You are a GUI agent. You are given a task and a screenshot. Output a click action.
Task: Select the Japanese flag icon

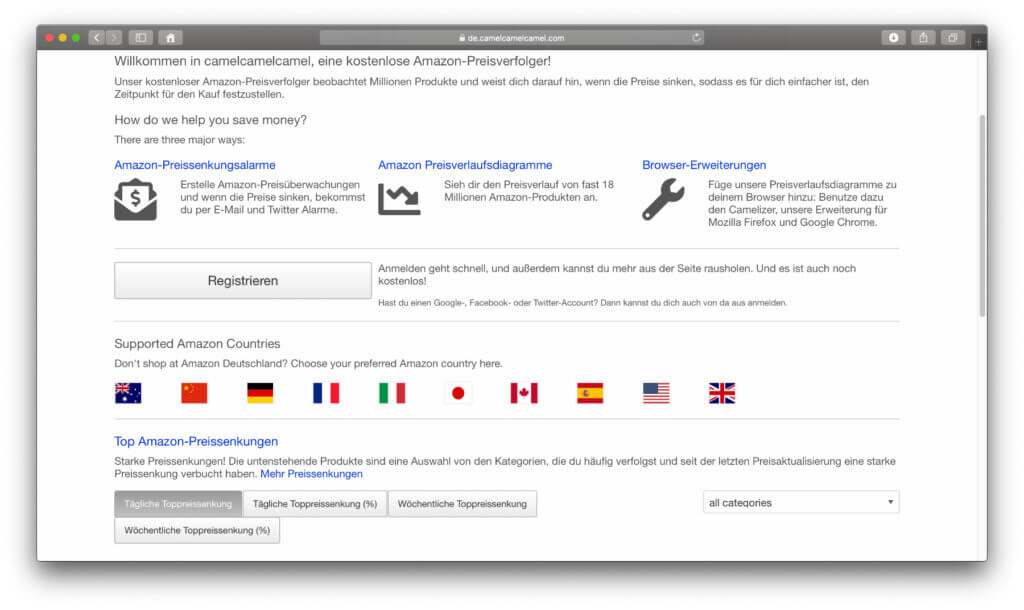458,393
